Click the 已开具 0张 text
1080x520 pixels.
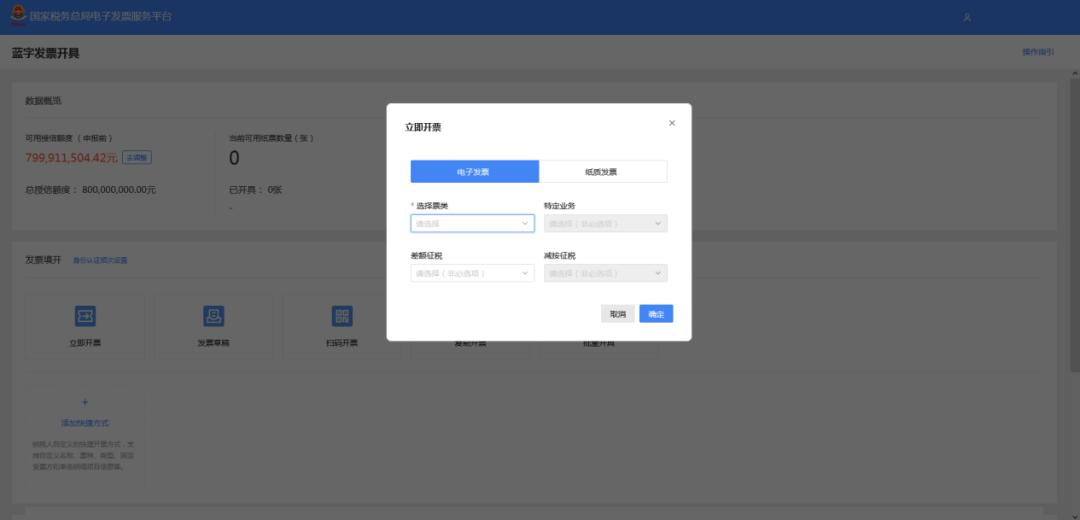(256, 189)
